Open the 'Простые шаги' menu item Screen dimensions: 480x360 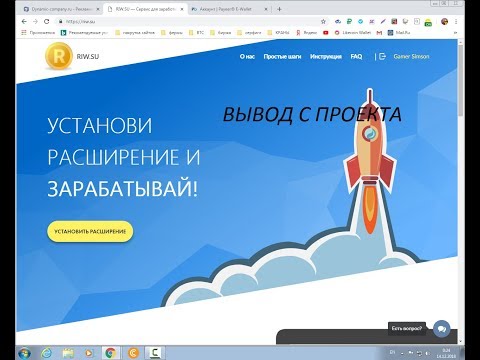click(282, 57)
